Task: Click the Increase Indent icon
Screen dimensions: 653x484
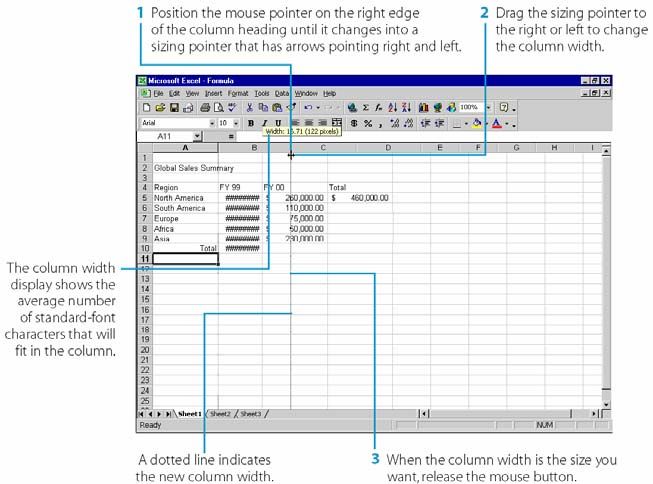Action: [439, 123]
